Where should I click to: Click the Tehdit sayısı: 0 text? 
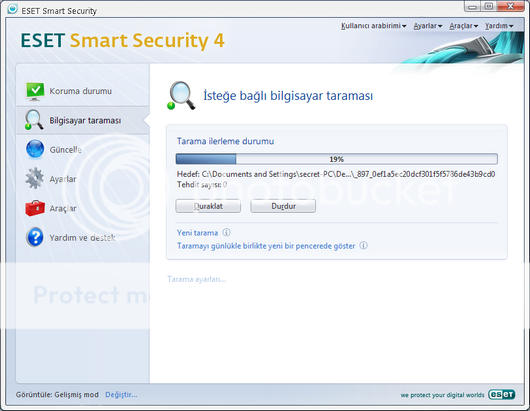point(202,185)
